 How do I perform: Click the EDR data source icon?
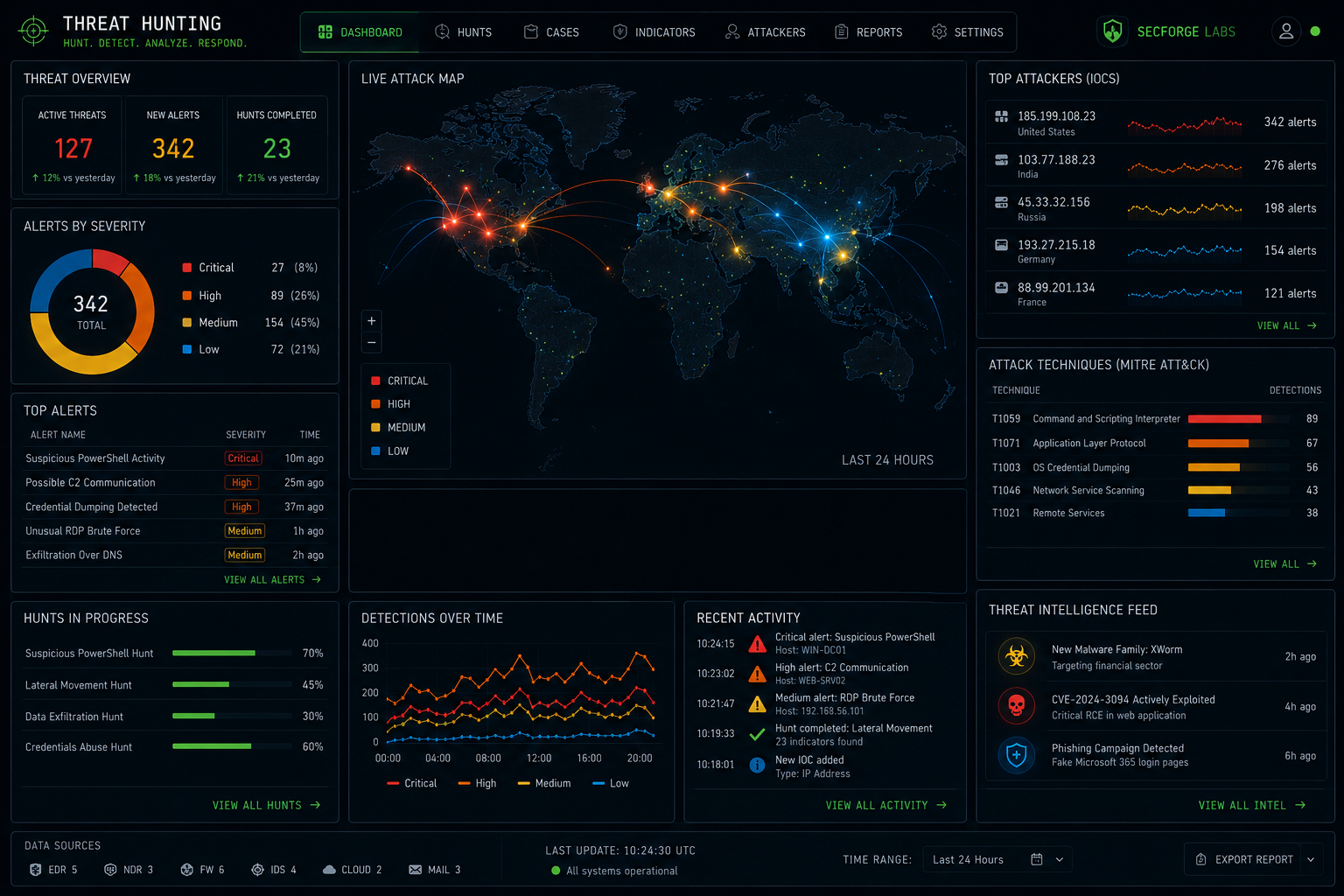(x=35, y=870)
